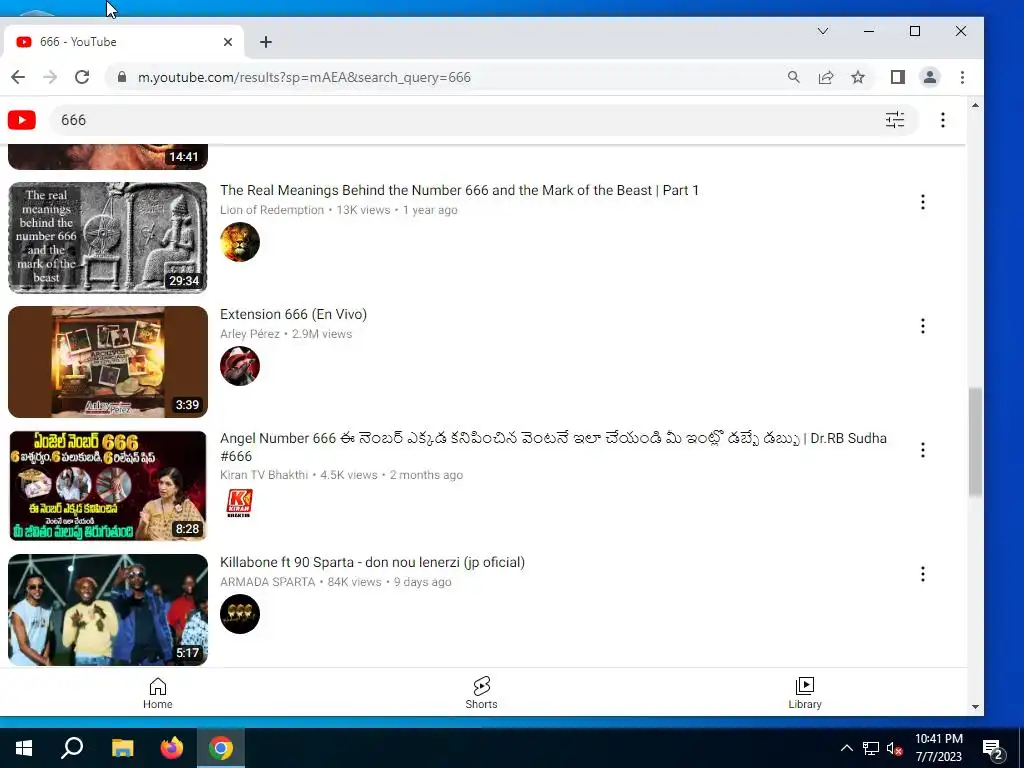Click Kiran TV Bhakthi channel name text

pos(264,475)
